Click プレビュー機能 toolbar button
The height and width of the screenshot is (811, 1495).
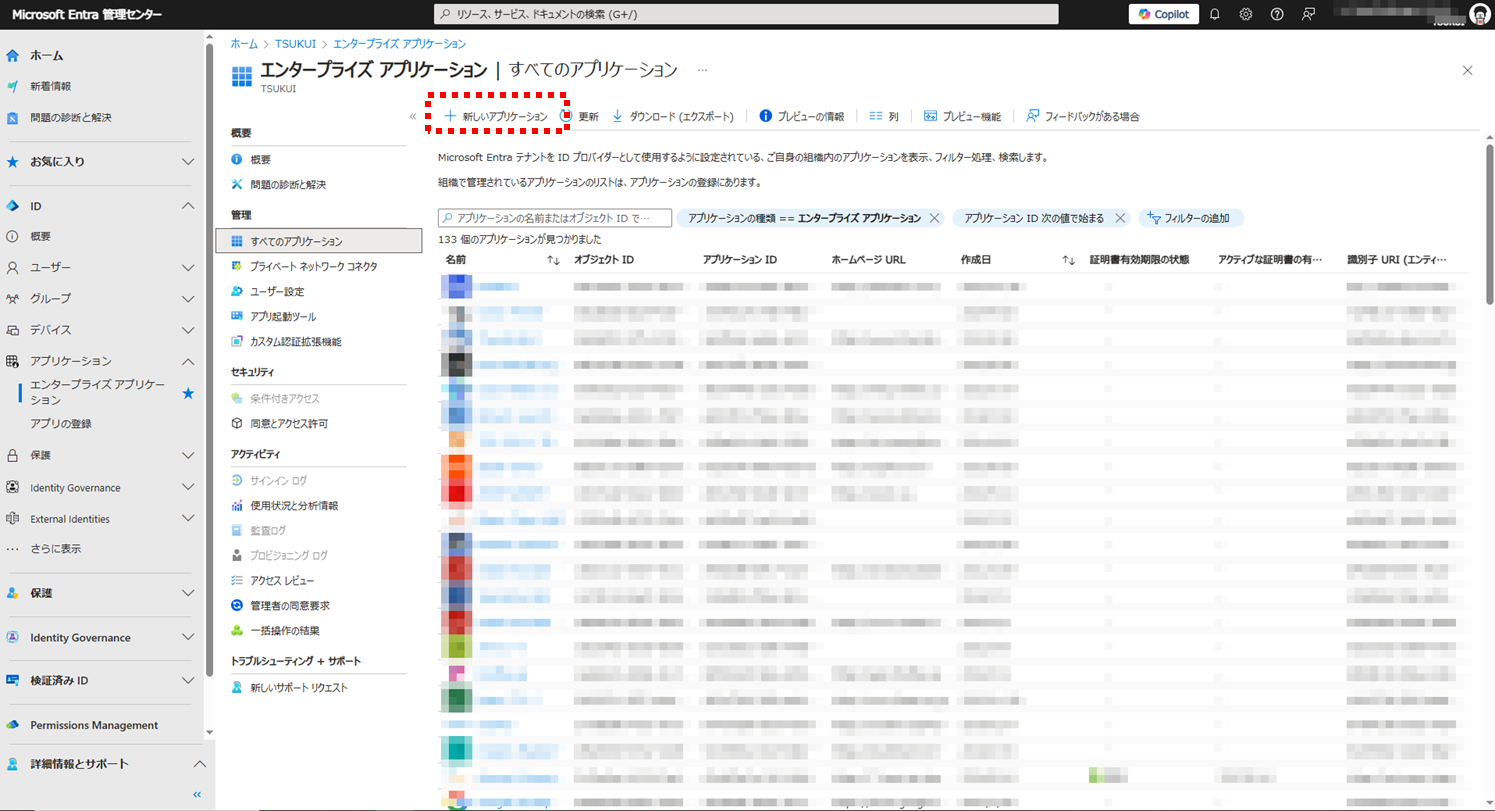[962, 116]
